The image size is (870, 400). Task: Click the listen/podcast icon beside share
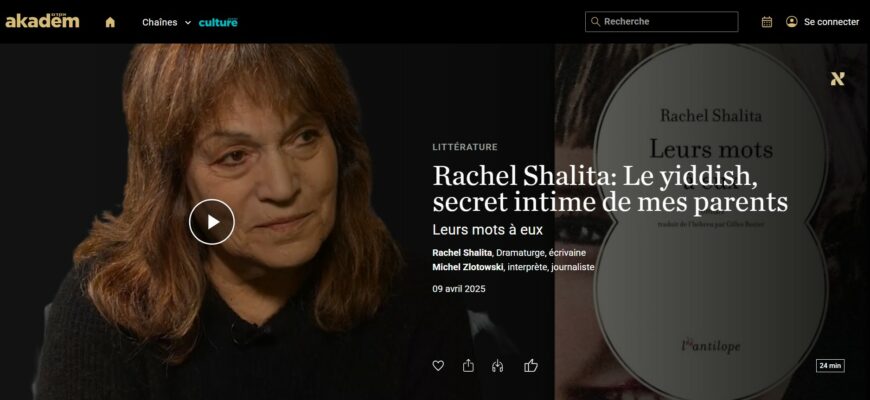pyautogui.click(x=498, y=366)
